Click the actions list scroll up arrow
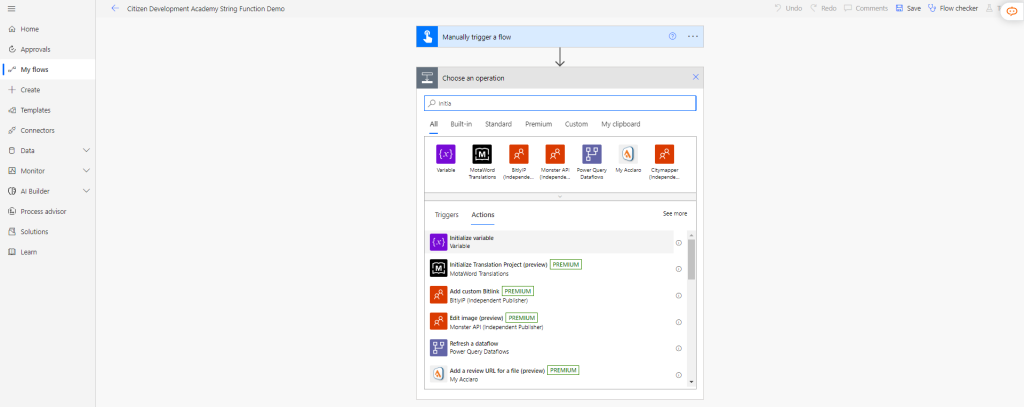Screen dimensions: 1024x407 [692, 235]
